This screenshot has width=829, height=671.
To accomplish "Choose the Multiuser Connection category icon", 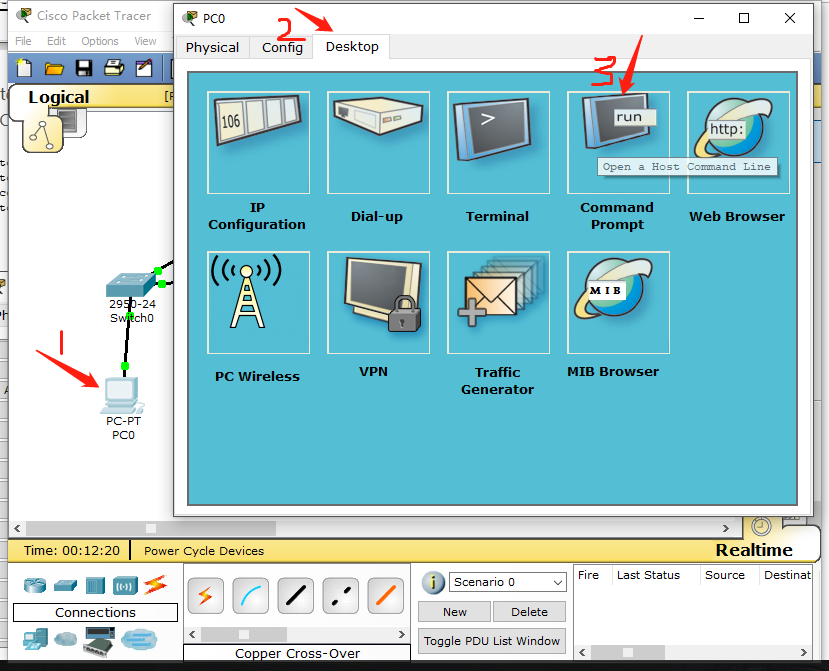I will coord(139,640).
